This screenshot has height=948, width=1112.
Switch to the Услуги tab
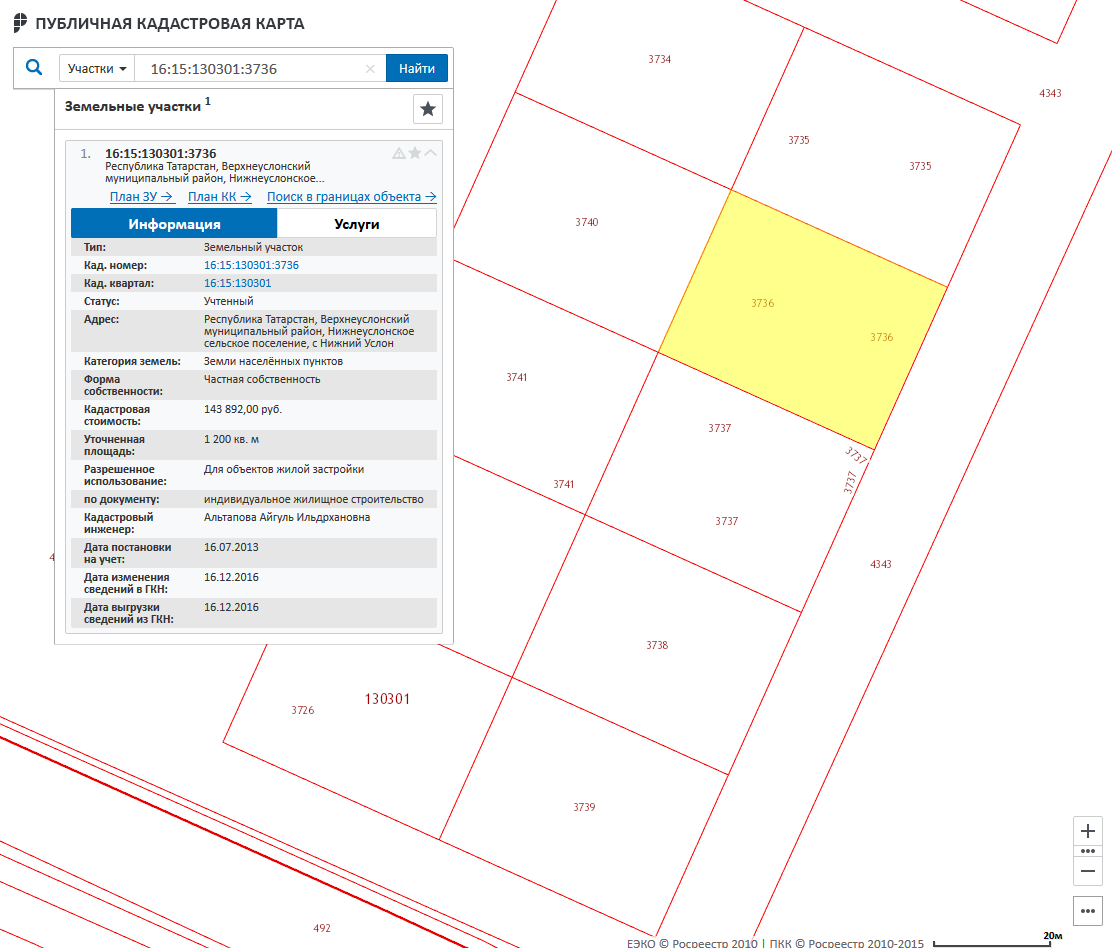(x=357, y=224)
